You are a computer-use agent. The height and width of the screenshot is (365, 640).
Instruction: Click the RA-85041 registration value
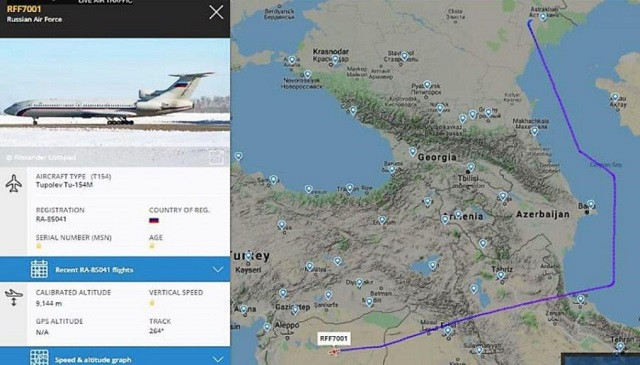[x=51, y=219]
